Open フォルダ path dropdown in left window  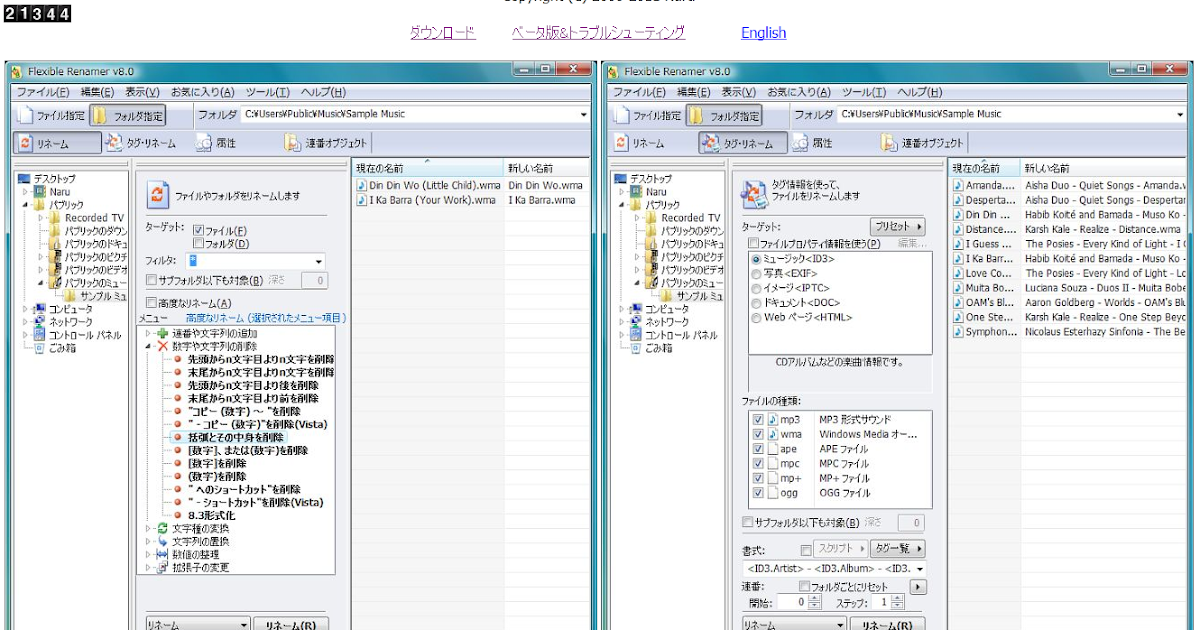[584, 115]
